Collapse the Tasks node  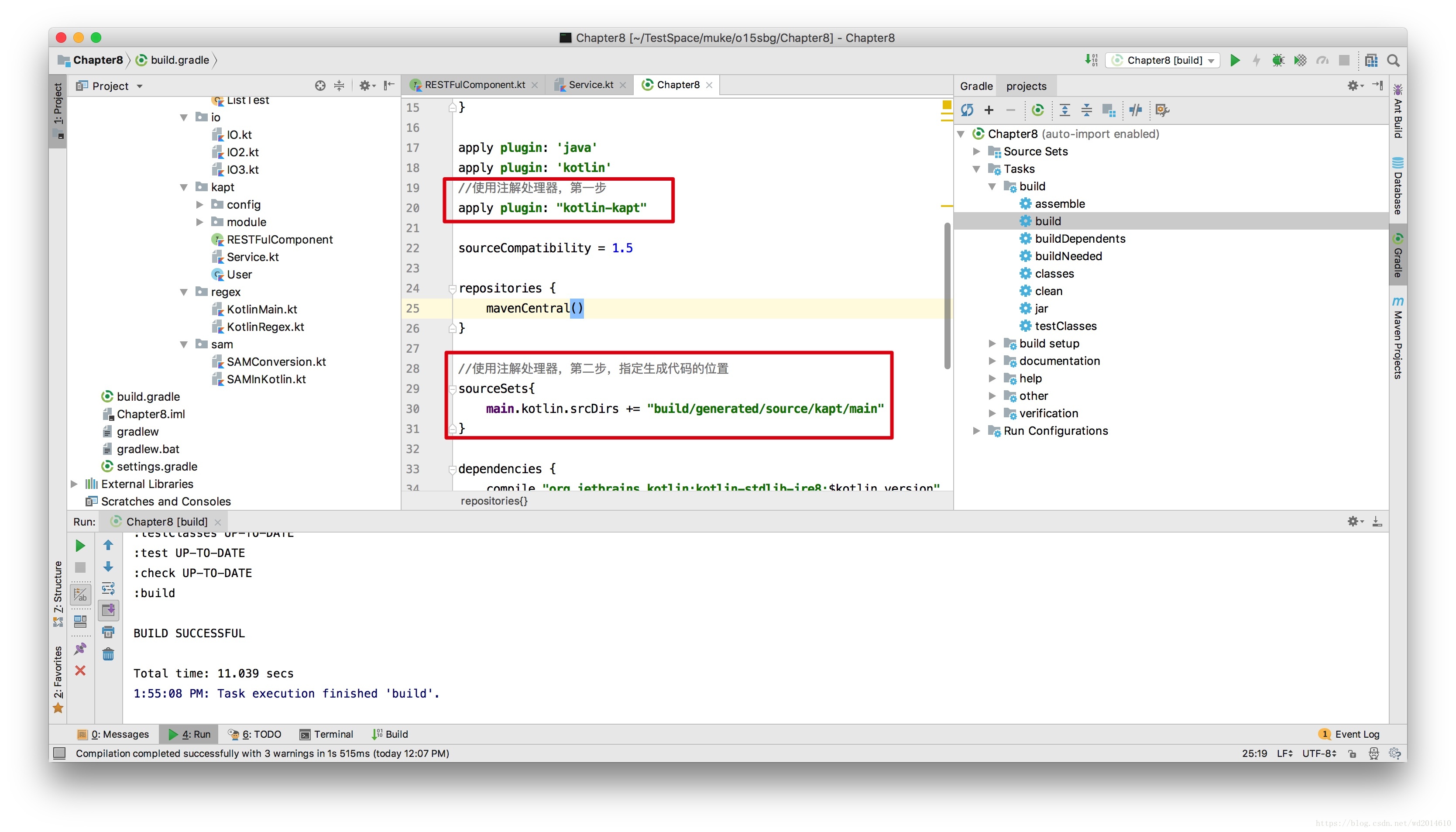coord(976,168)
